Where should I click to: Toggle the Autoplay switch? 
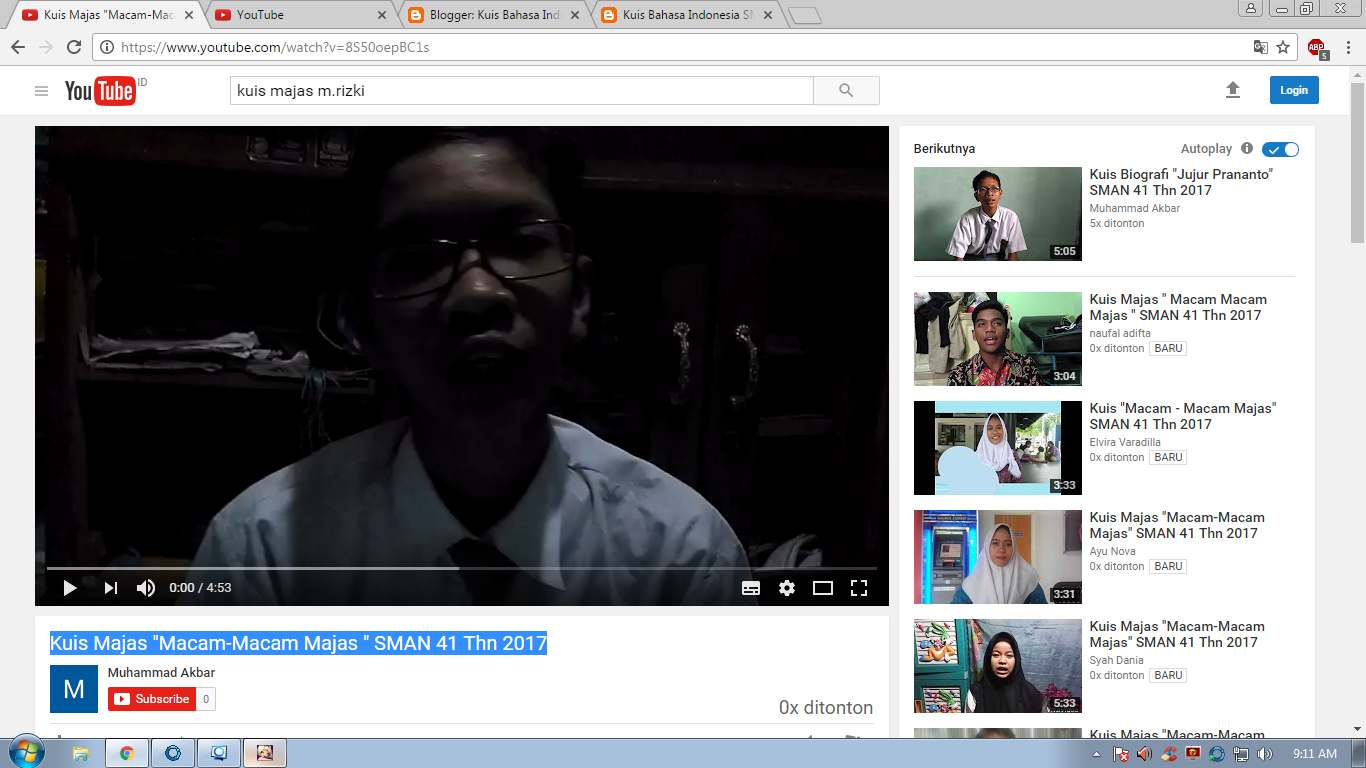(1280, 149)
